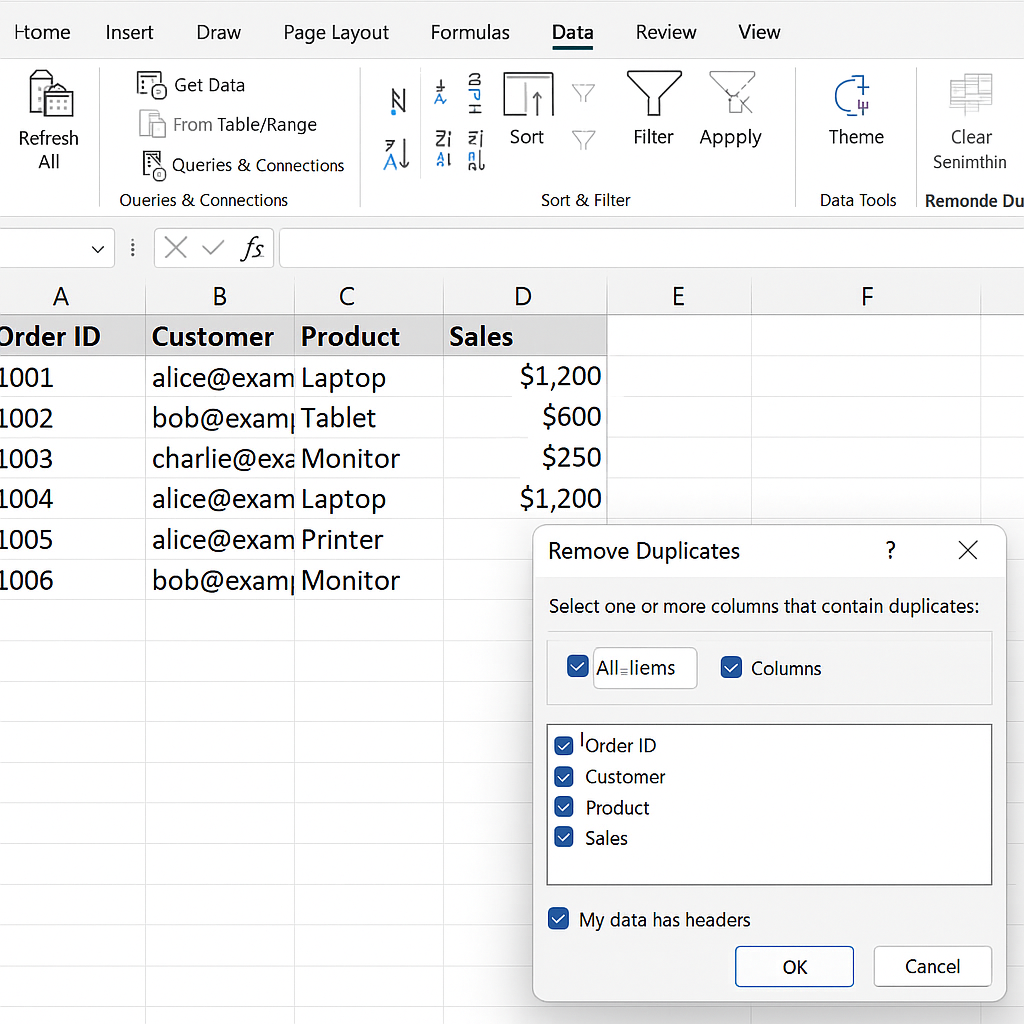Open the Get Data tool

(151, 85)
